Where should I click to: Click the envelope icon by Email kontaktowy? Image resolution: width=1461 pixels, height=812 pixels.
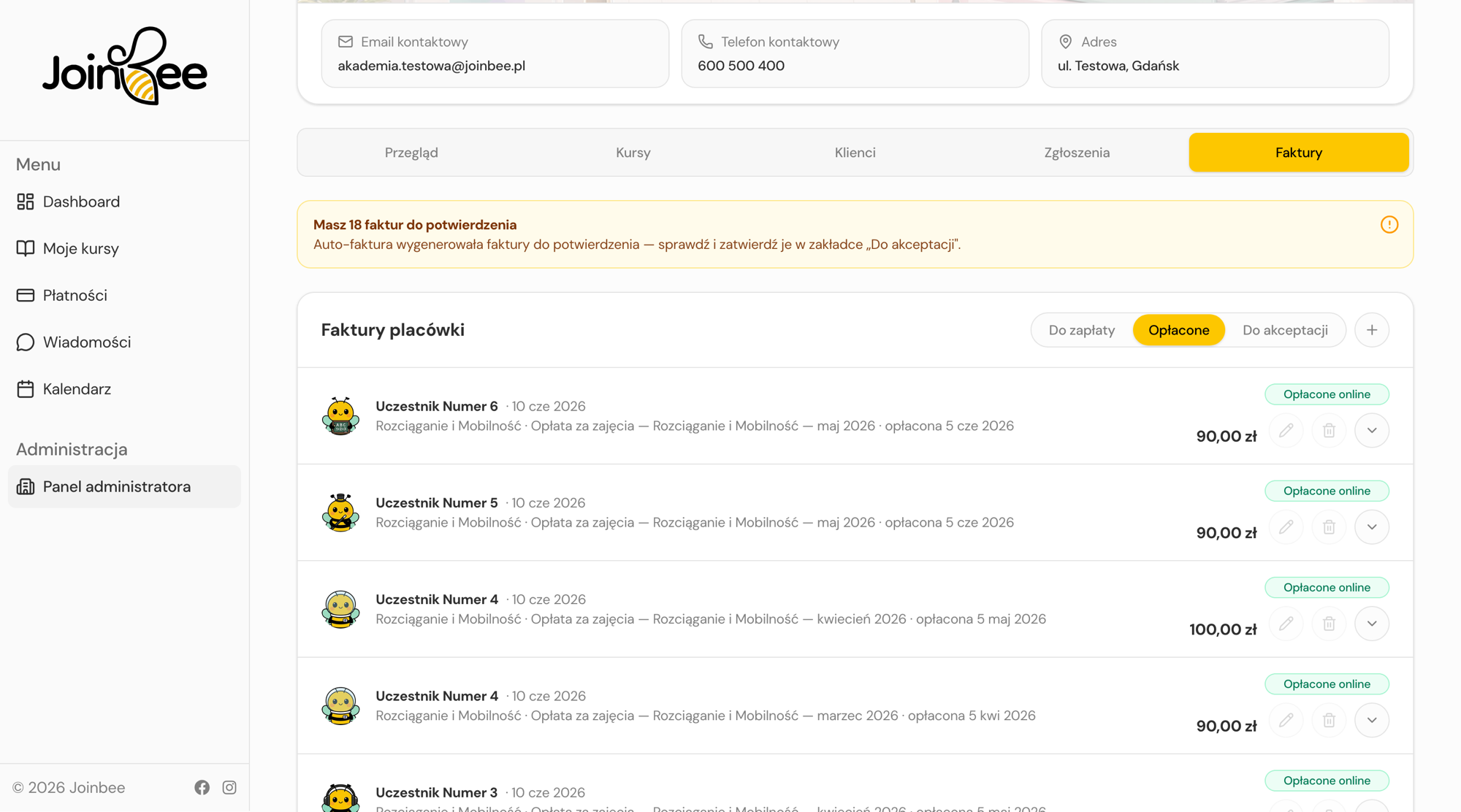coord(346,42)
